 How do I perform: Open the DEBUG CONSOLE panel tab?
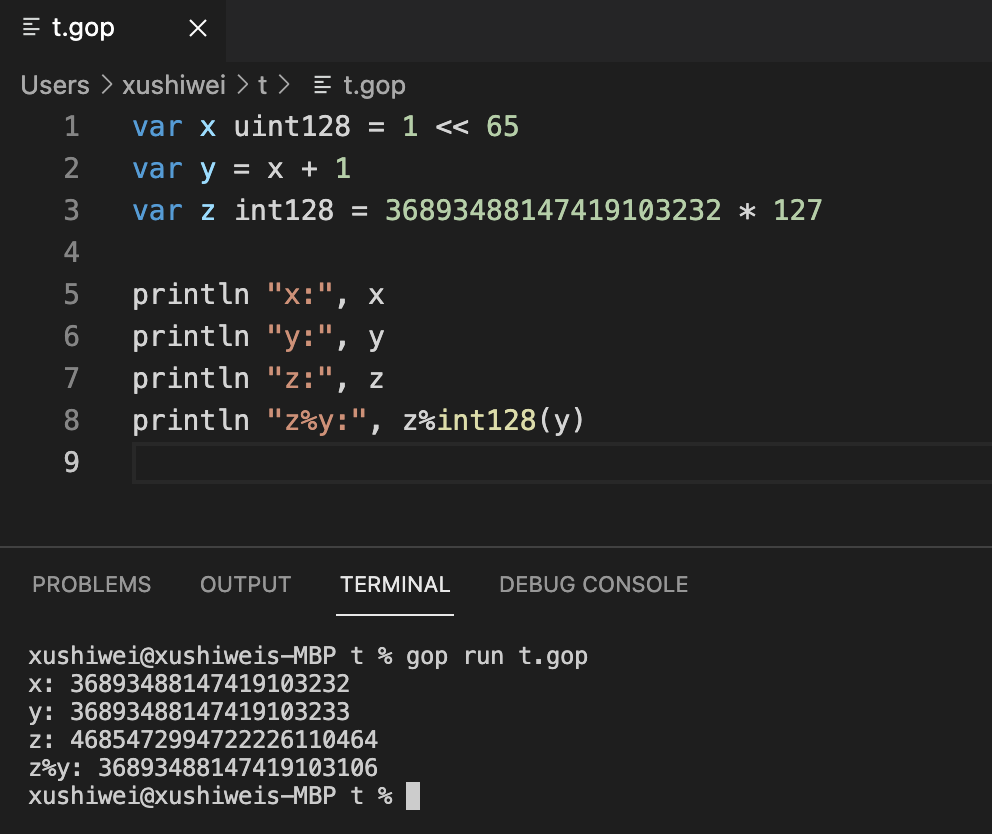point(593,584)
